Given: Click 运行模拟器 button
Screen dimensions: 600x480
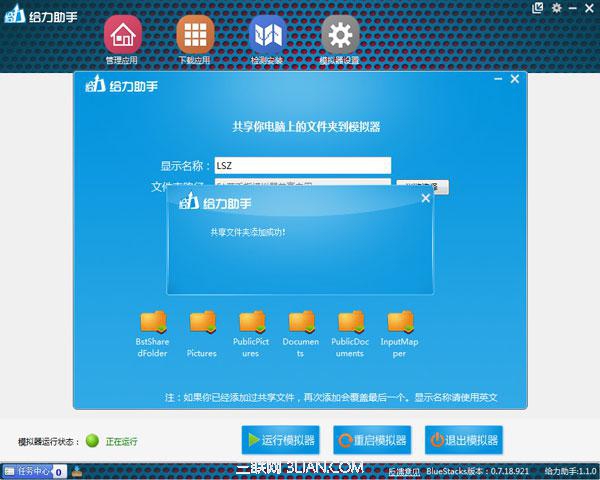Looking at the screenshot, I should 280,440.
